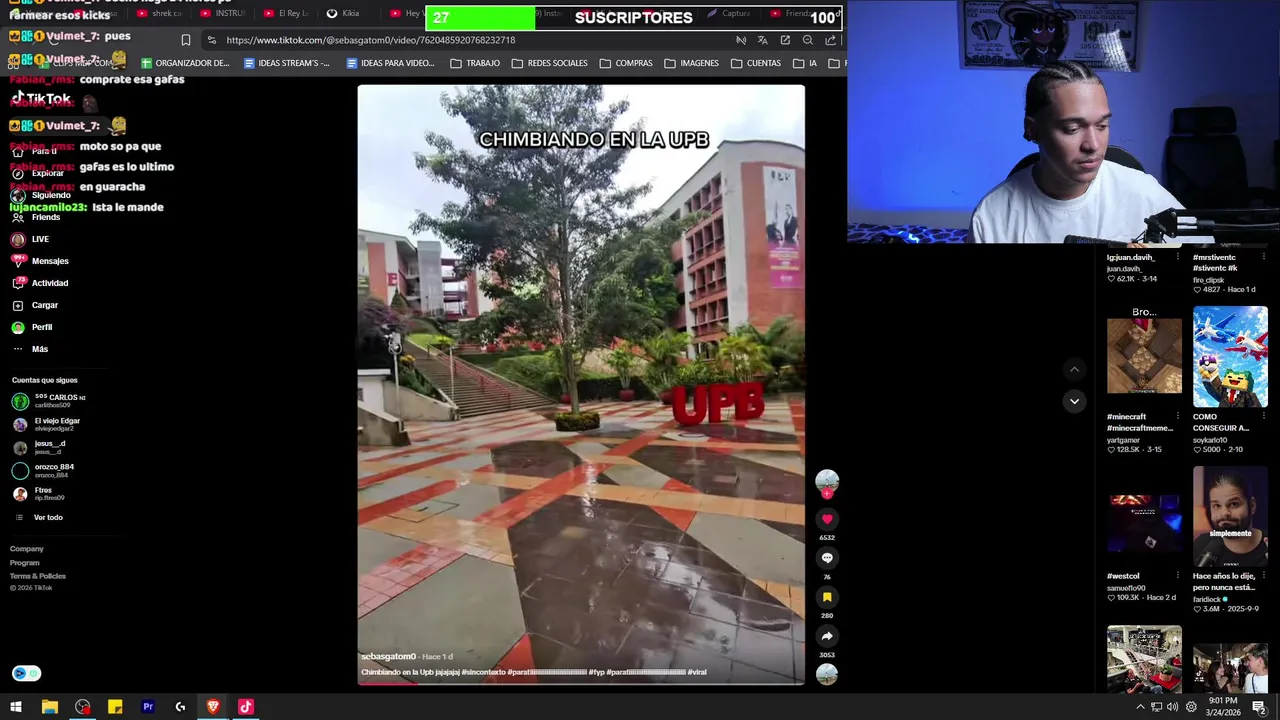Expand the Más menu in TikTok sidebar
The image size is (1280, 720).
click(x=30, y=349)
